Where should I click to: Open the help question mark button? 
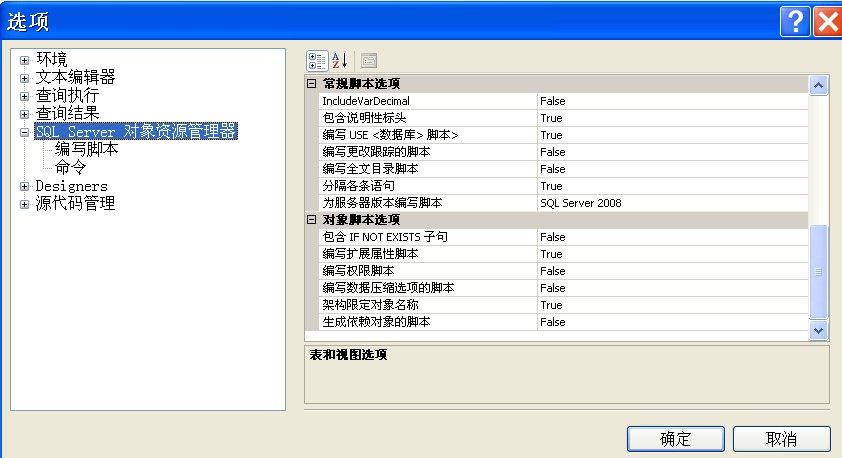point(795,21)
